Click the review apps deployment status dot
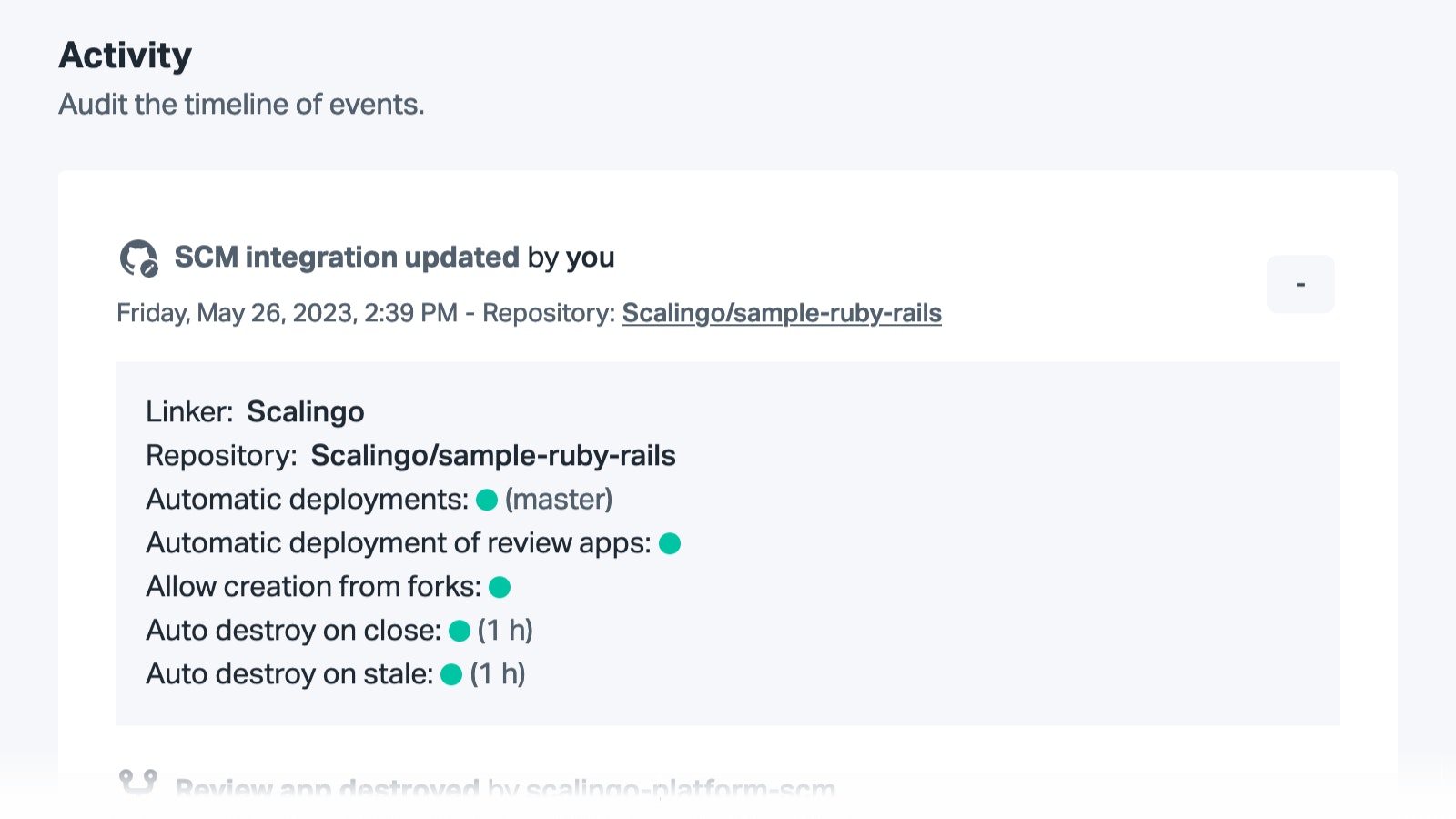1456x819 pixels. pyautogui.click(x=670, y=543)
